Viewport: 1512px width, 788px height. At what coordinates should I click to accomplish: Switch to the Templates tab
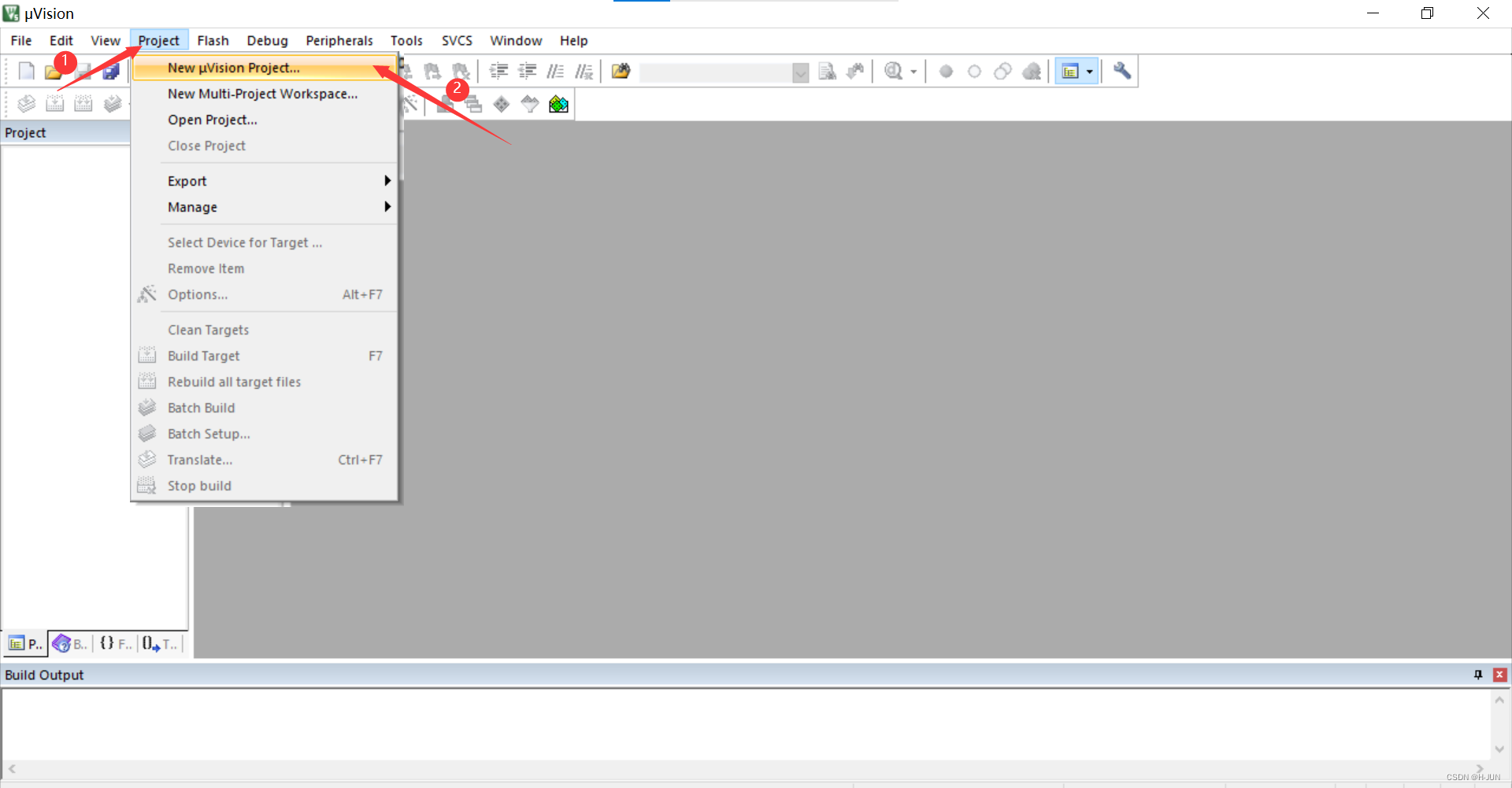point(161,644)
